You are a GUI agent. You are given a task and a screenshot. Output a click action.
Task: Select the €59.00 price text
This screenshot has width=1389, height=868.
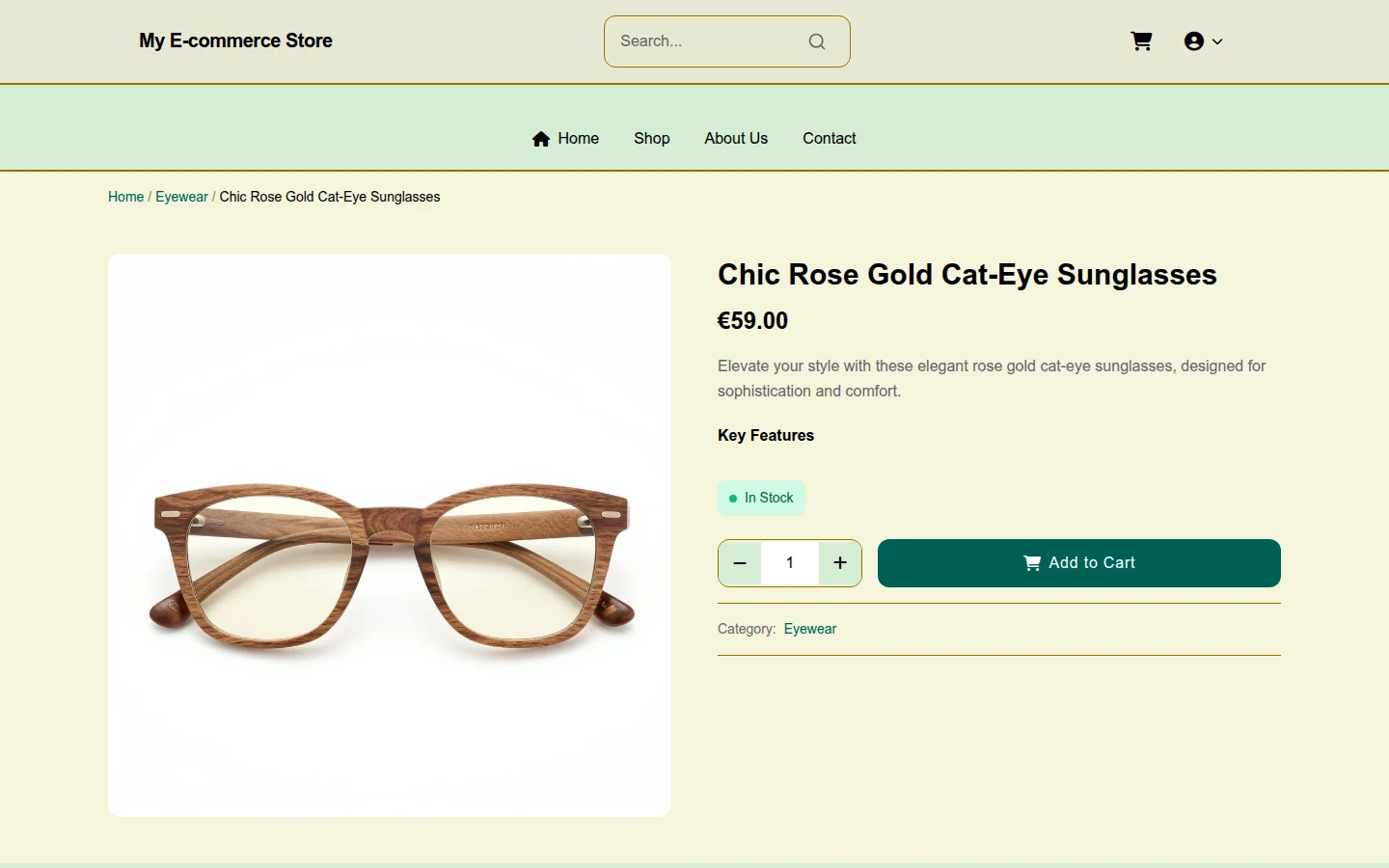pos(753,321)
